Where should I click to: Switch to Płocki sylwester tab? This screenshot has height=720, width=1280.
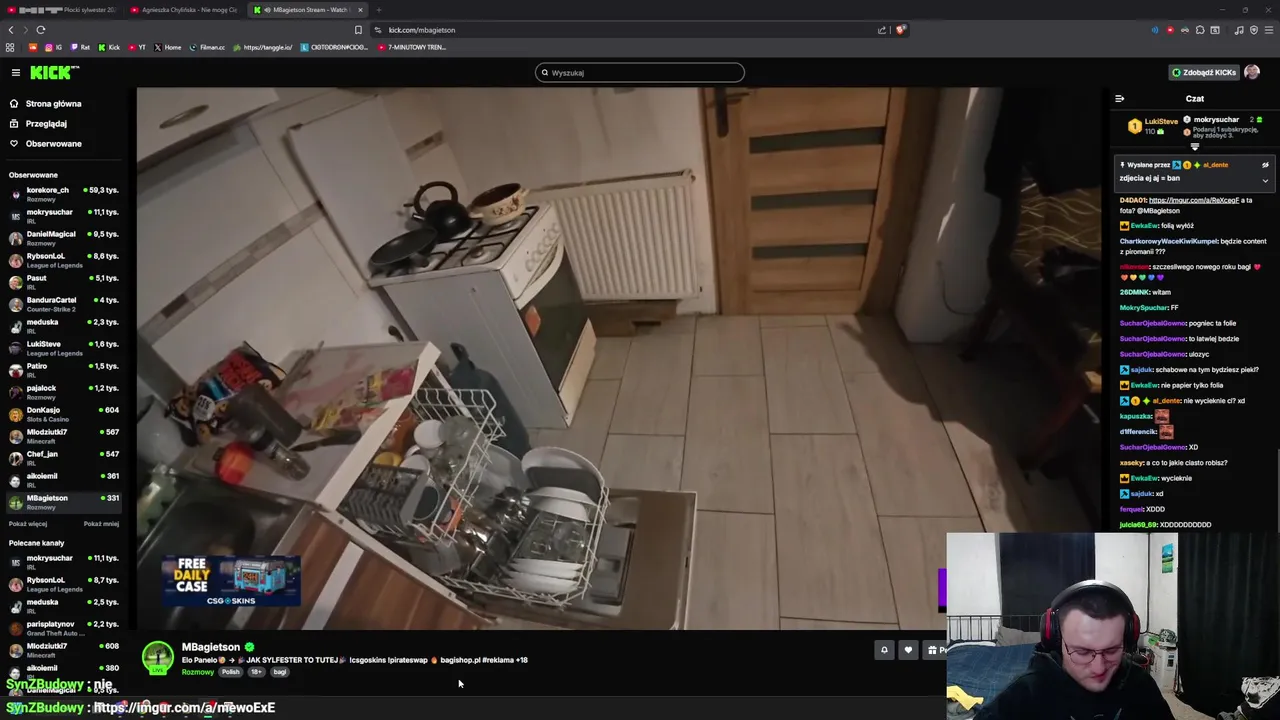pyautogui.click(x=62, y=10)
